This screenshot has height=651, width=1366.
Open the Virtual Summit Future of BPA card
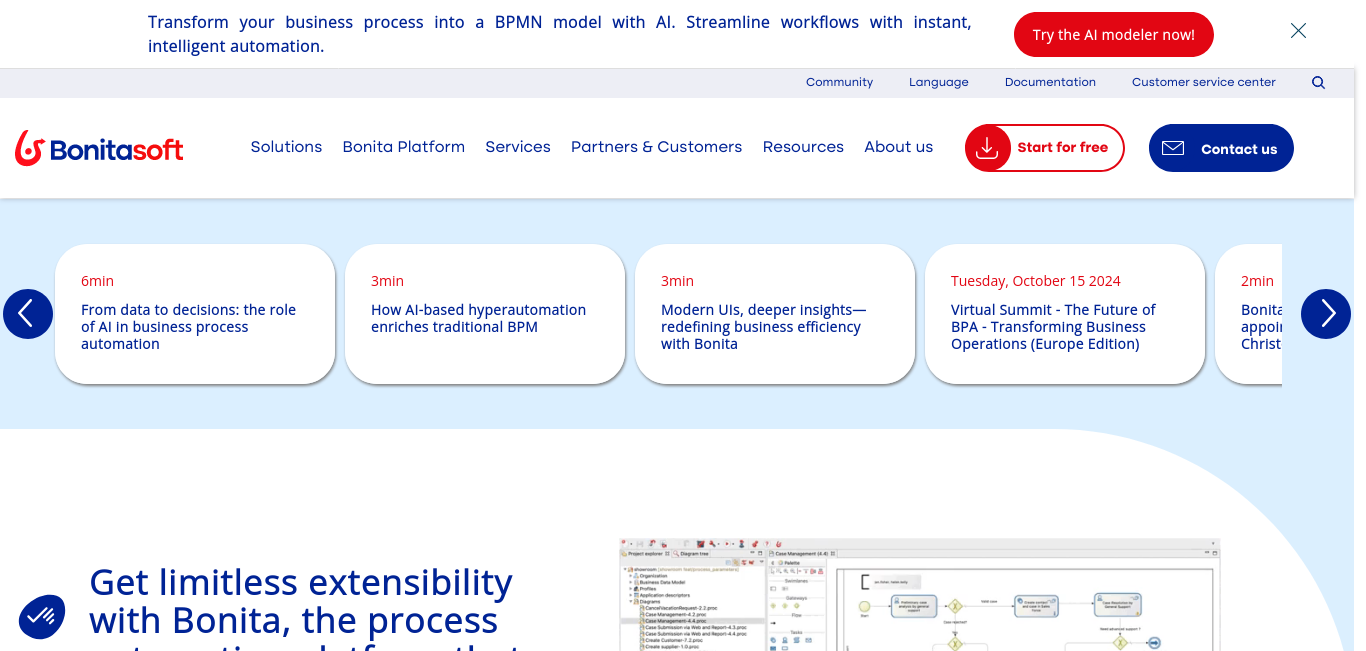tap(1065, 314)
